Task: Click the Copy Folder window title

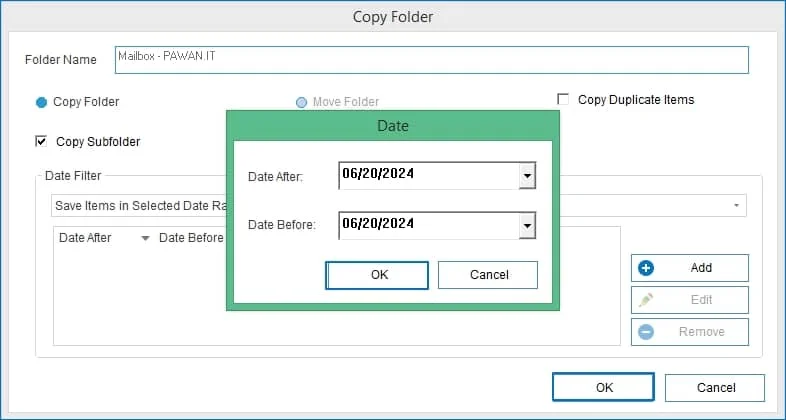Action: pos(392,17)
